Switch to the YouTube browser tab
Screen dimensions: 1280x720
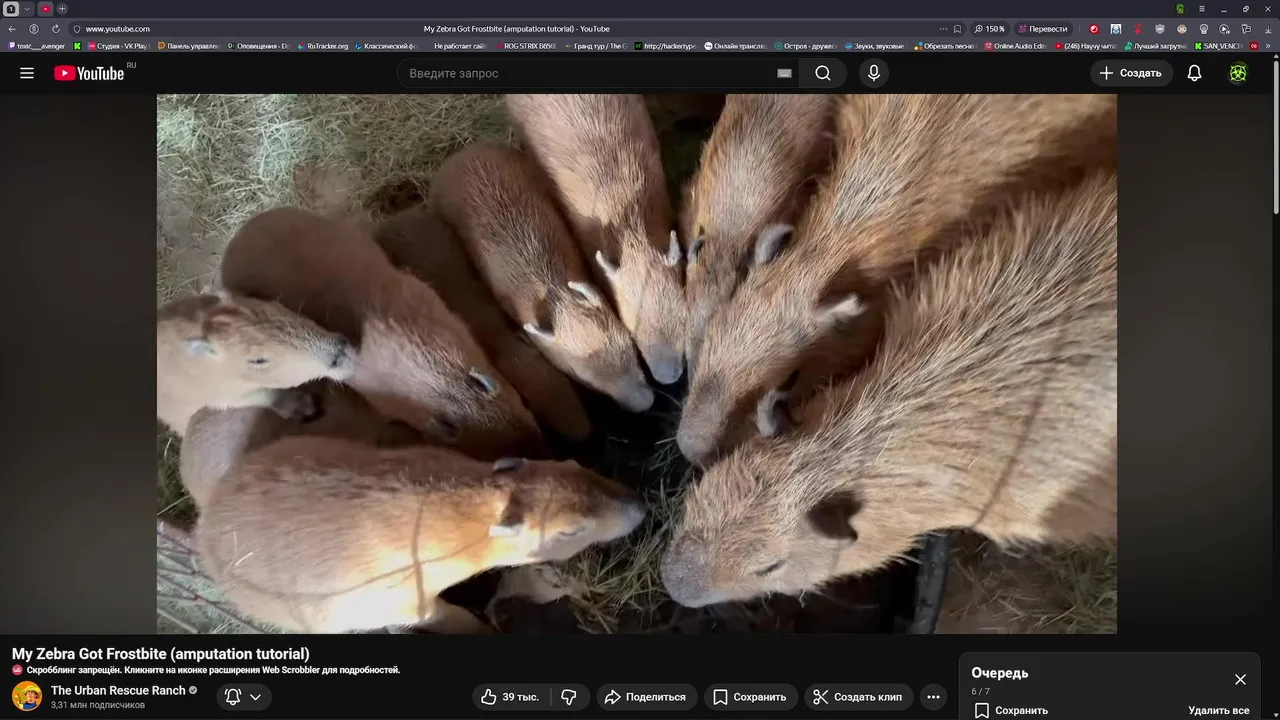pos(45,9)
